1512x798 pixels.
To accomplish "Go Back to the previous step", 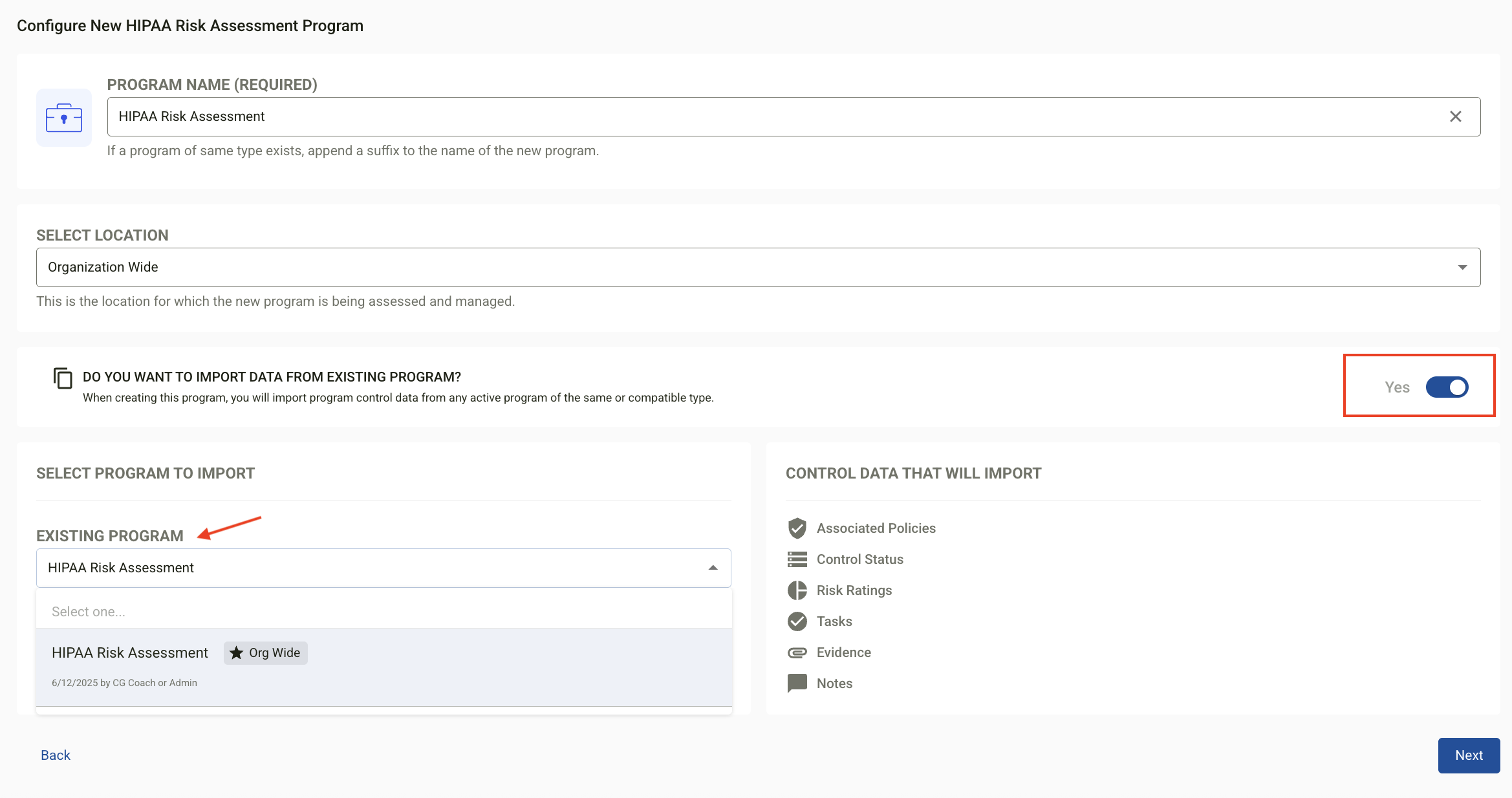I will point(56,755).
